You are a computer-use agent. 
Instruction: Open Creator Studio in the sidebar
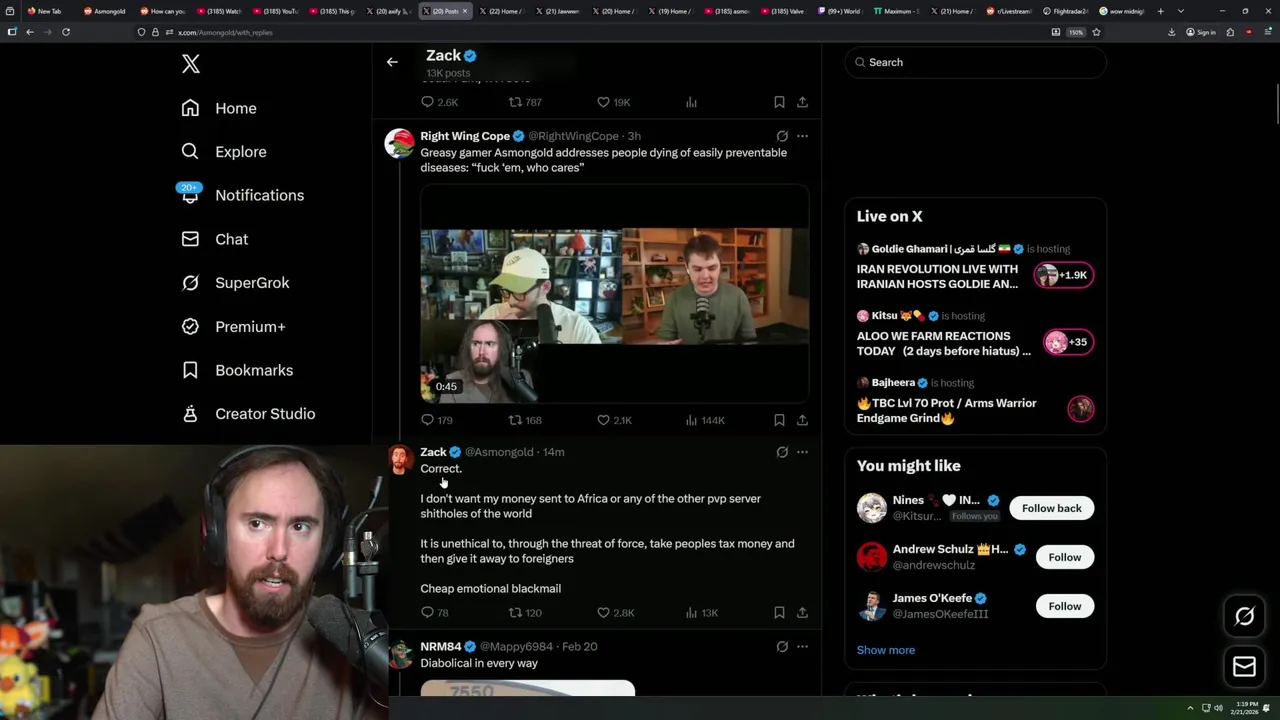point(248,414)
